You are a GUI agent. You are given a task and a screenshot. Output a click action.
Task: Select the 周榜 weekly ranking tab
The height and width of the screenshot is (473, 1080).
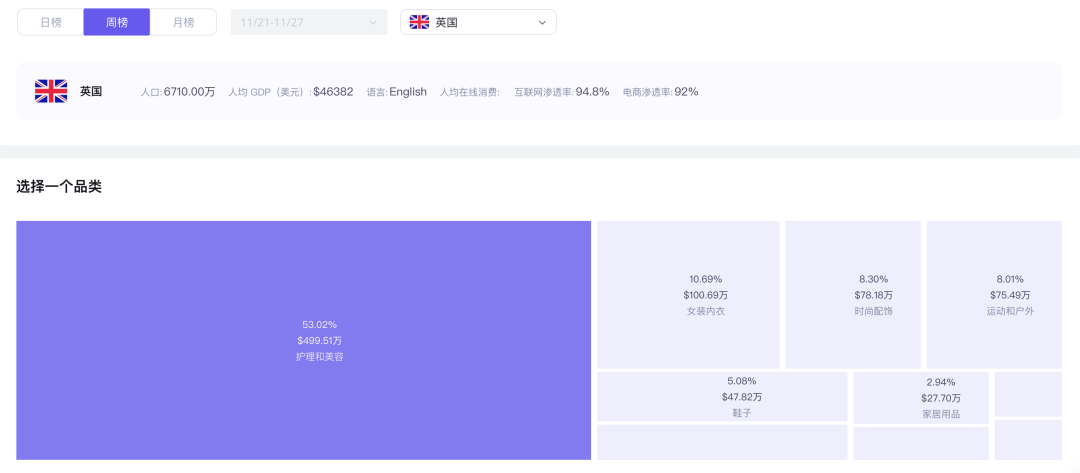click(116, 22)
